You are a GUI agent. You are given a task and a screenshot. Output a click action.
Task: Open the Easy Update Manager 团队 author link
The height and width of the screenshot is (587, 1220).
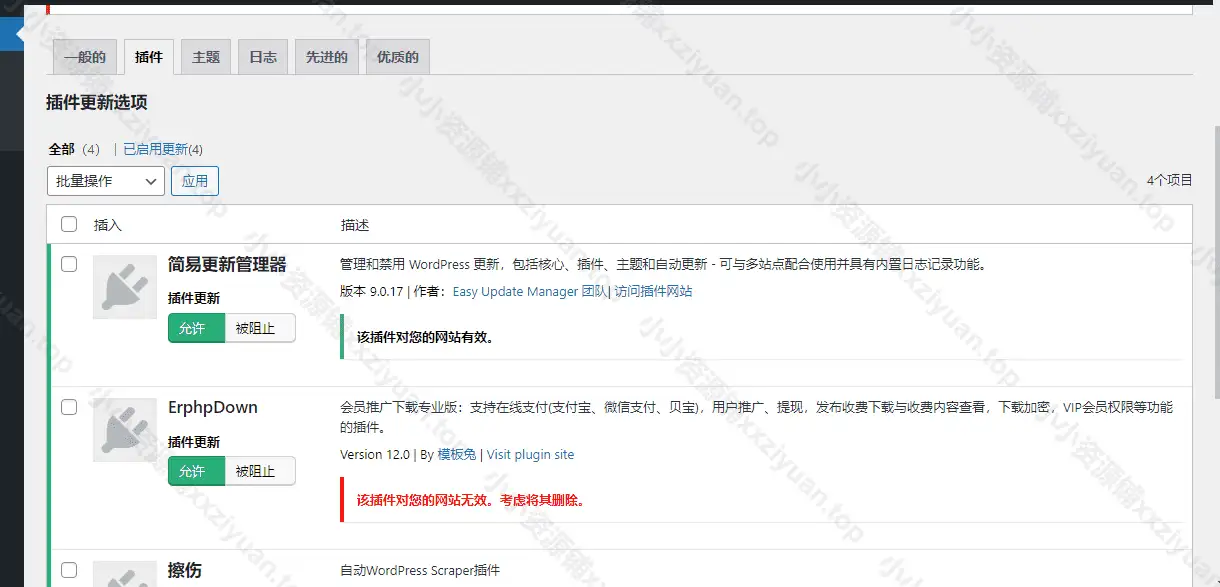pos(529,292)
